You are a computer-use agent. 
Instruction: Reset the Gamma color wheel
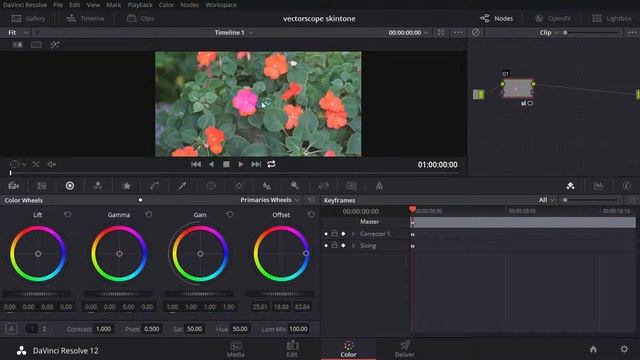[x=149, y=214]
